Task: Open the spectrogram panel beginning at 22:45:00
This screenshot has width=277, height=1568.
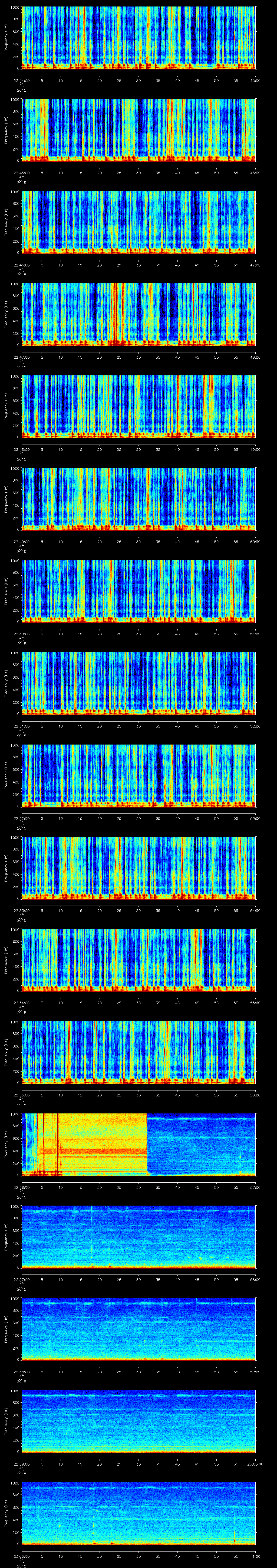Action: point(139,130)
